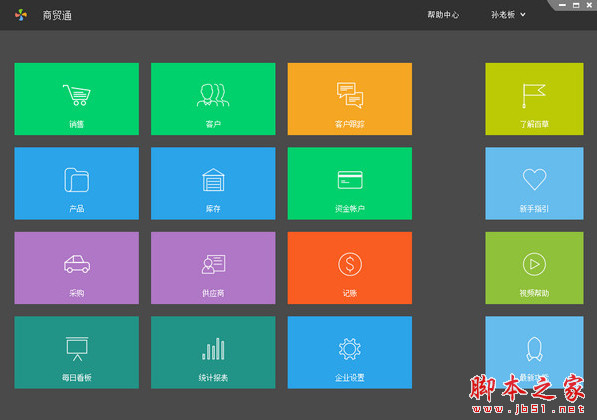The image size is (597, 420).
Task: Open the 统计报表 bar chart tile
Action: point(213,353)
